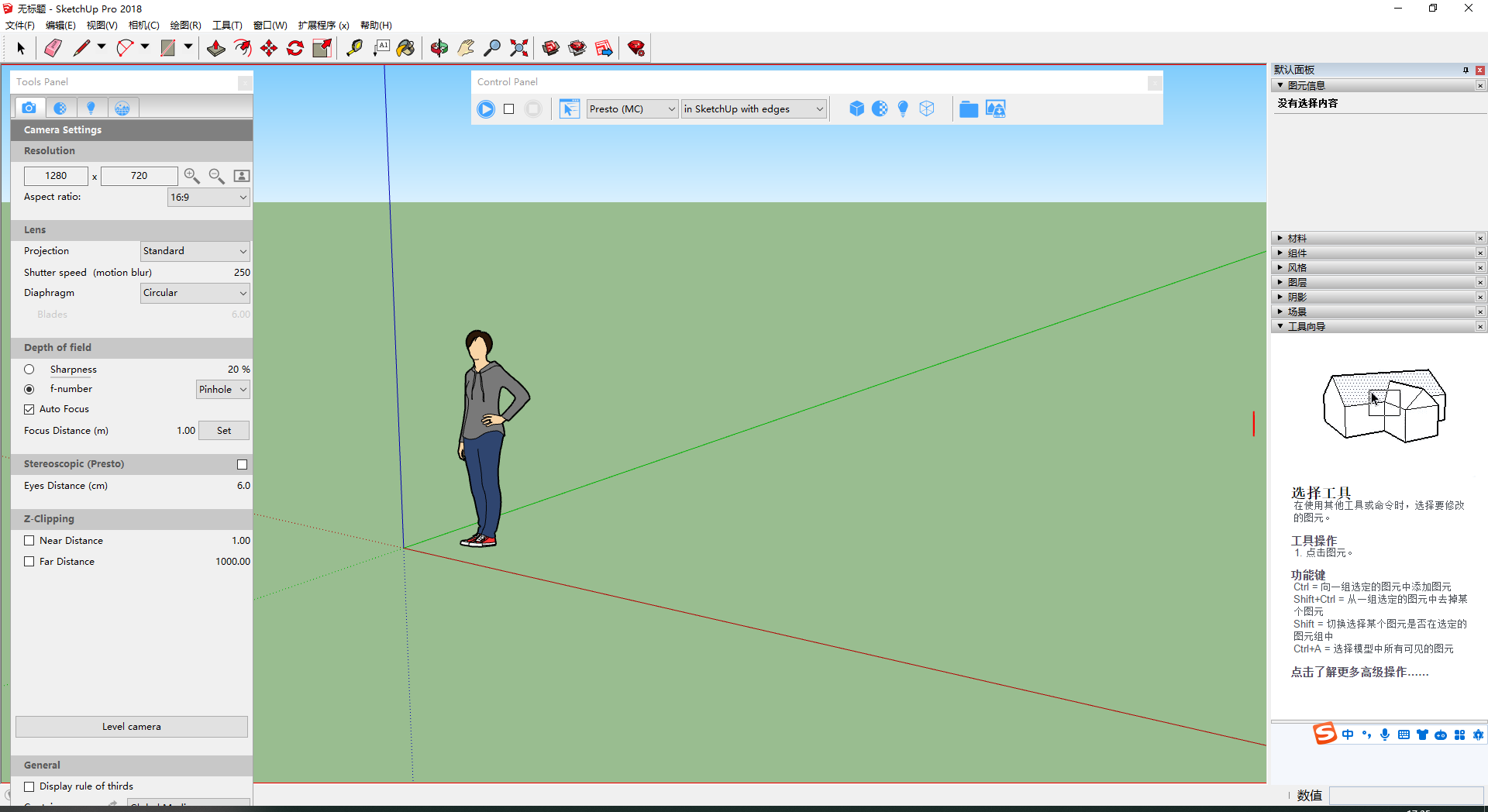Check Display rule of thirds
The image size is (1488, 812).
point(29,786)
